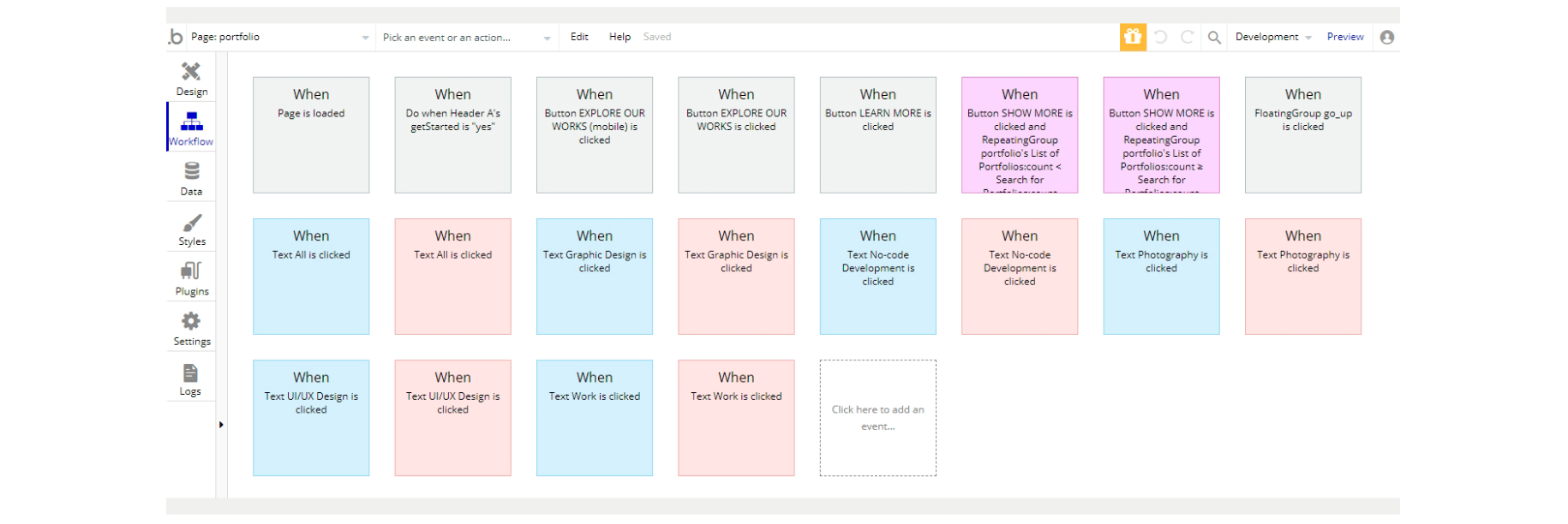Open the Settings gear icon
Image resolution: width=1568 pixels, height=524 pixels.
191,321
